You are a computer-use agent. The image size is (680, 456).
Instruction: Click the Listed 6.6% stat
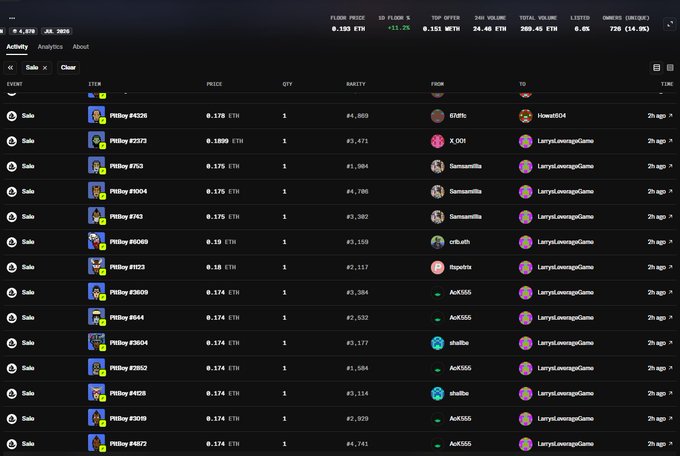click(580, 23)
